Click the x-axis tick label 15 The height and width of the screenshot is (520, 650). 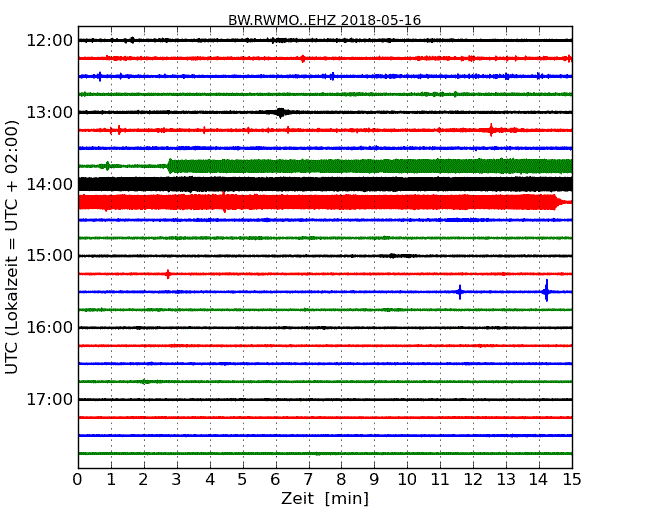point(572,479)
